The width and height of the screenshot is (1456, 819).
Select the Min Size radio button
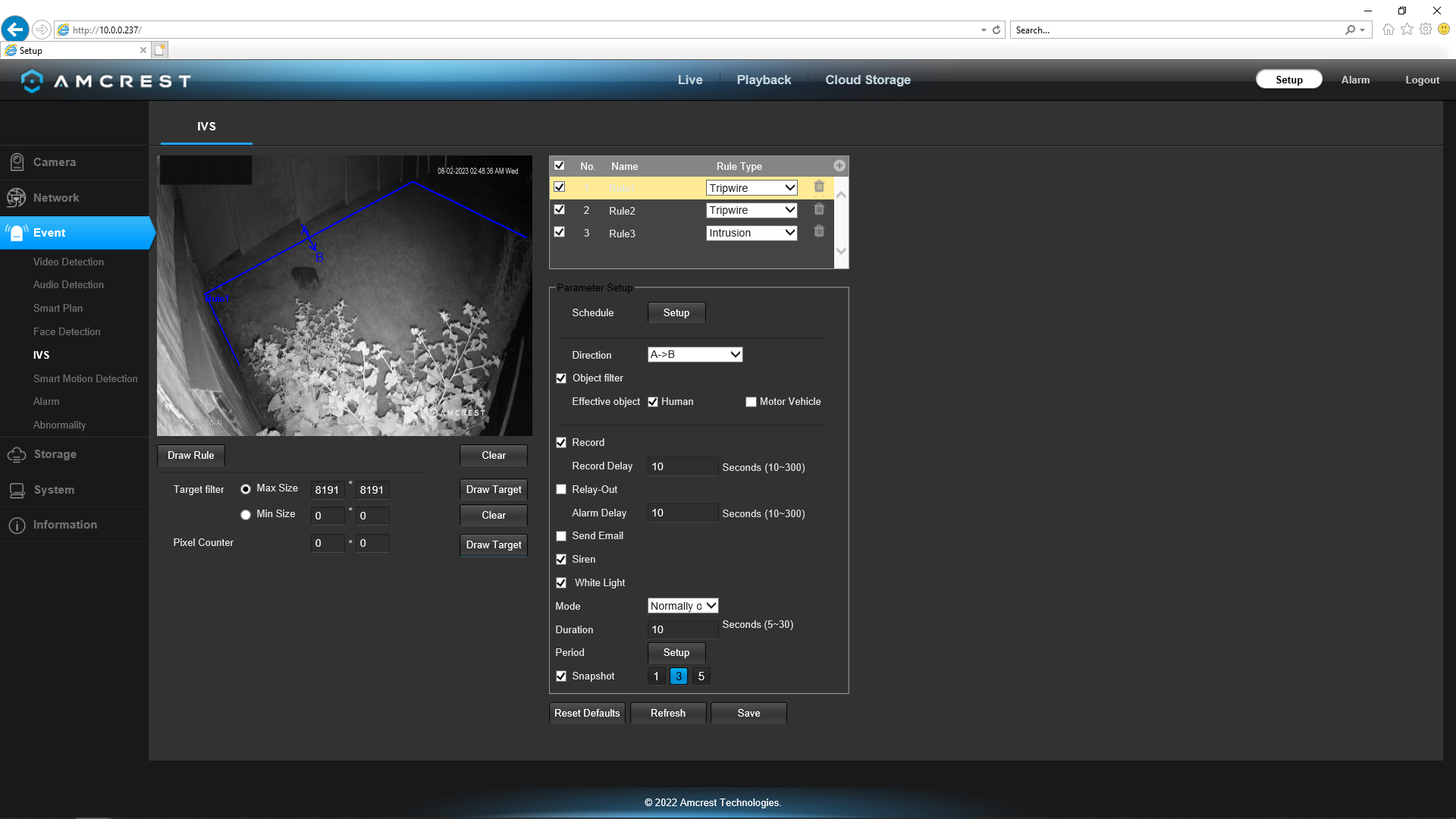246,515
